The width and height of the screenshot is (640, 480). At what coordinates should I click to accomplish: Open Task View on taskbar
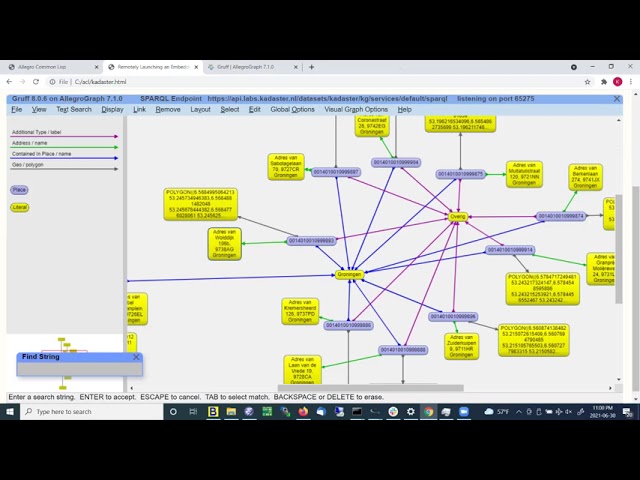coord(193,412)
